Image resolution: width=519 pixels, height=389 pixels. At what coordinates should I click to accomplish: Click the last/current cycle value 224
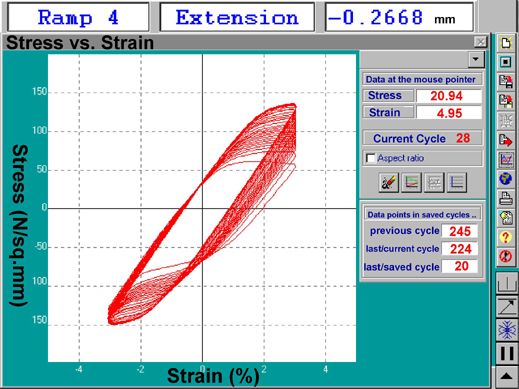[x=460, y=249]
